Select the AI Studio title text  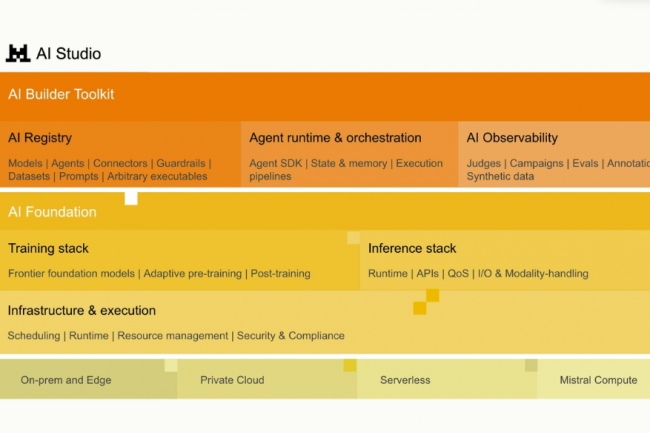[x=68, y=53]
